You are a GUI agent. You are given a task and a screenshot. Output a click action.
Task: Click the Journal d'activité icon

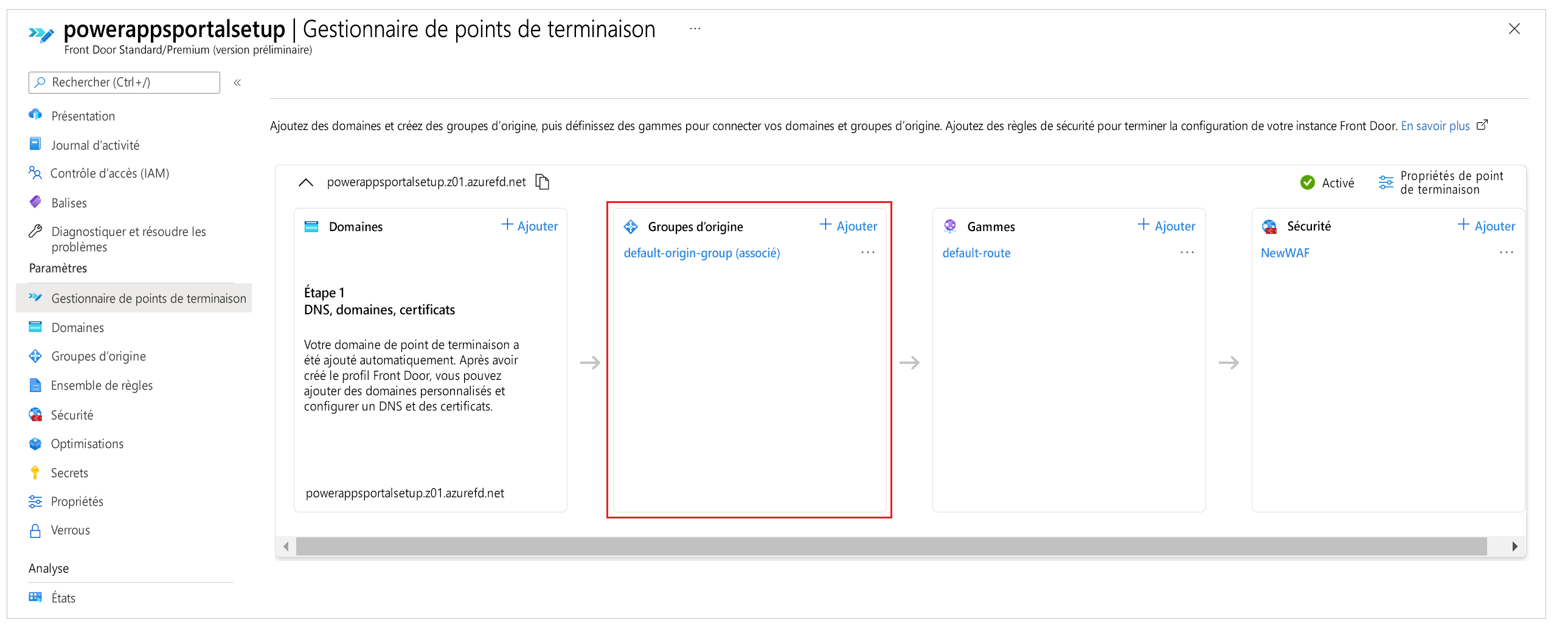[35, 144]
